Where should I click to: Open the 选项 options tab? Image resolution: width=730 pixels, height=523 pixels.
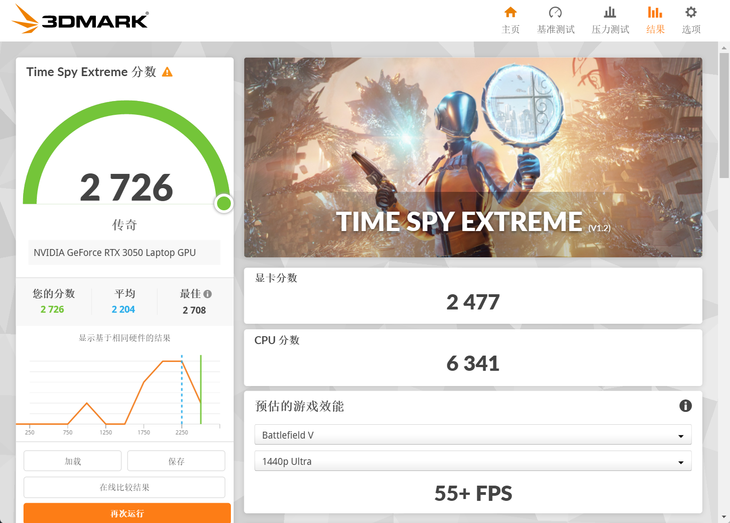(x=691, y=20)
